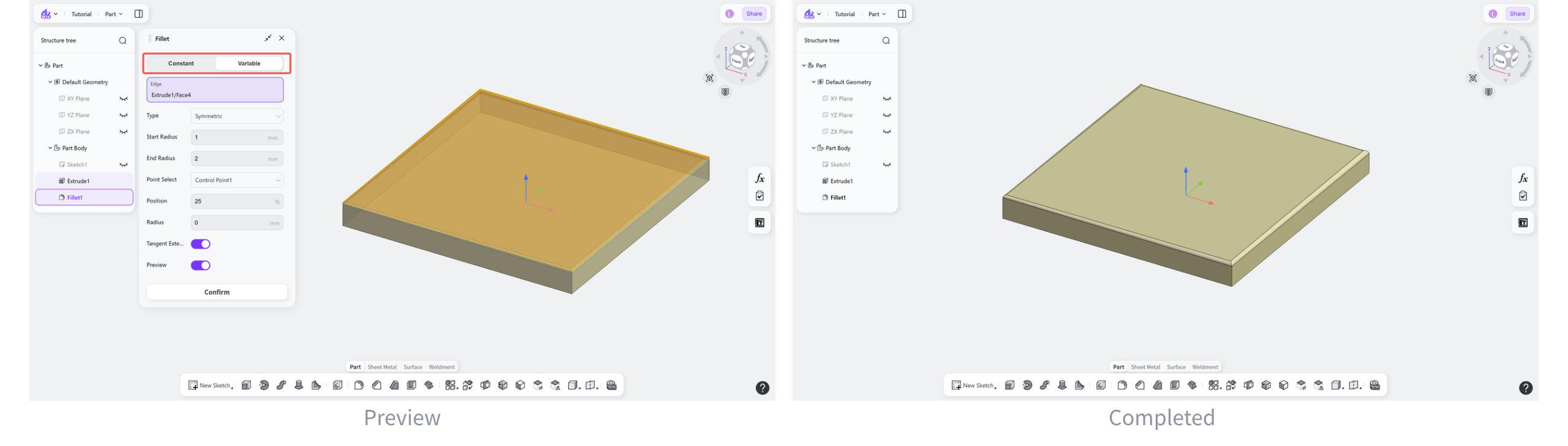Search the structure tree in Preview screenshot
Viewport: 1568px width, 446px height.
(x=123, y=40)
